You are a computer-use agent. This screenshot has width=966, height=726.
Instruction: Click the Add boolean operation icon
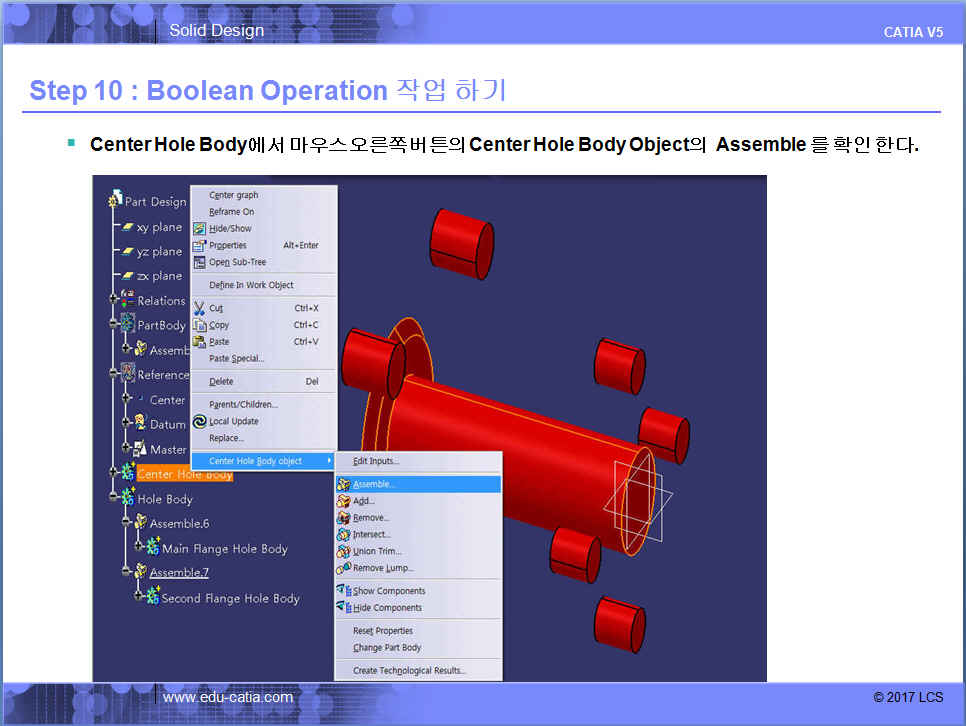pos(343,501)
